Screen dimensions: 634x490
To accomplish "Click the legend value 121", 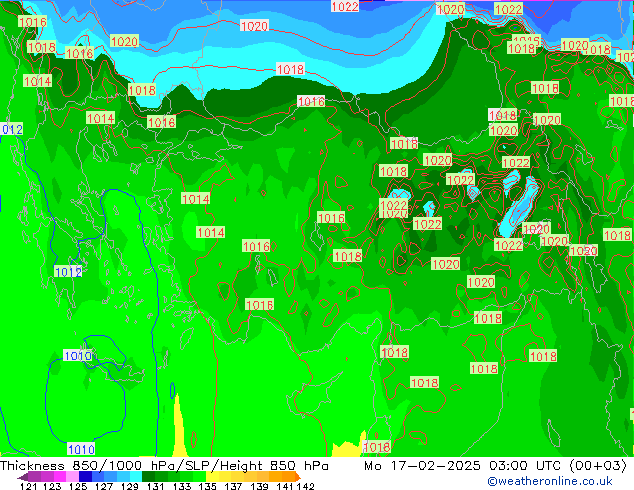I will (28, 486).
